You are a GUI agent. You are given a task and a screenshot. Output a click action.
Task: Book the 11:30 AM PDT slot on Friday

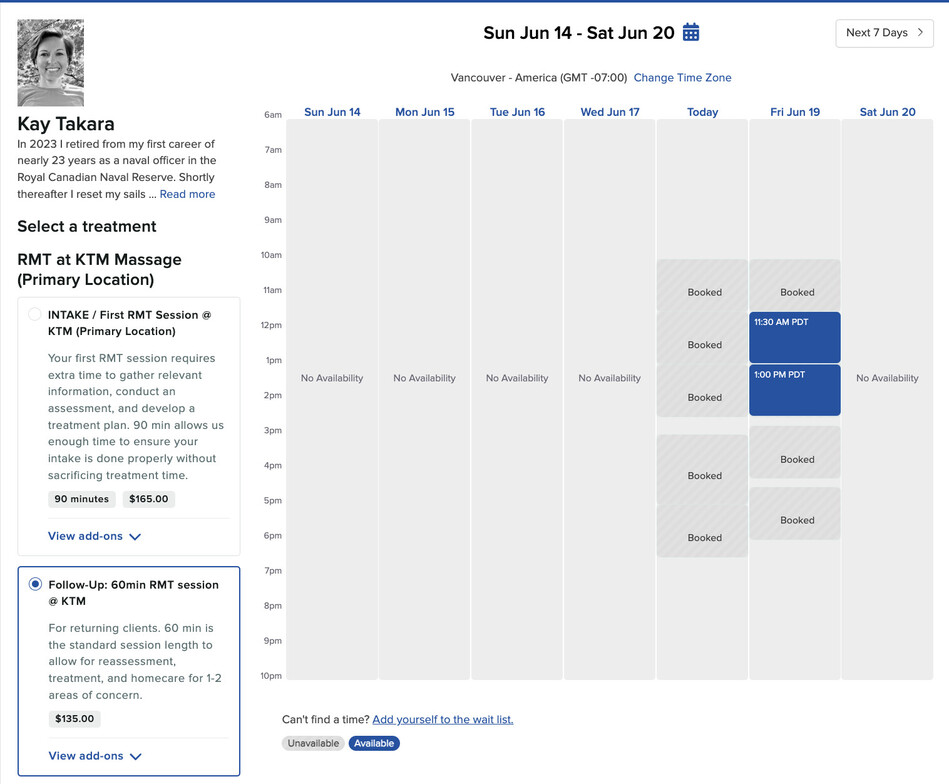coord(795,337)
